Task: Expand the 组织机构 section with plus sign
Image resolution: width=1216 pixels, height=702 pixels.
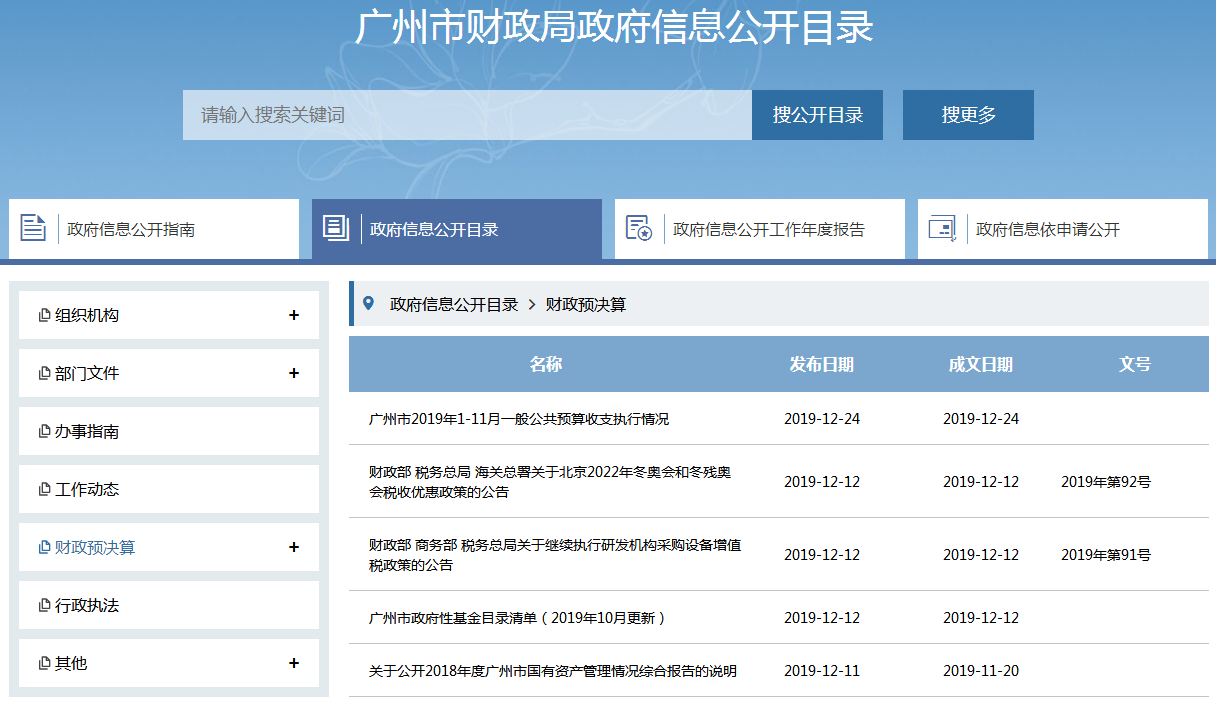Action: pos(294,316)
